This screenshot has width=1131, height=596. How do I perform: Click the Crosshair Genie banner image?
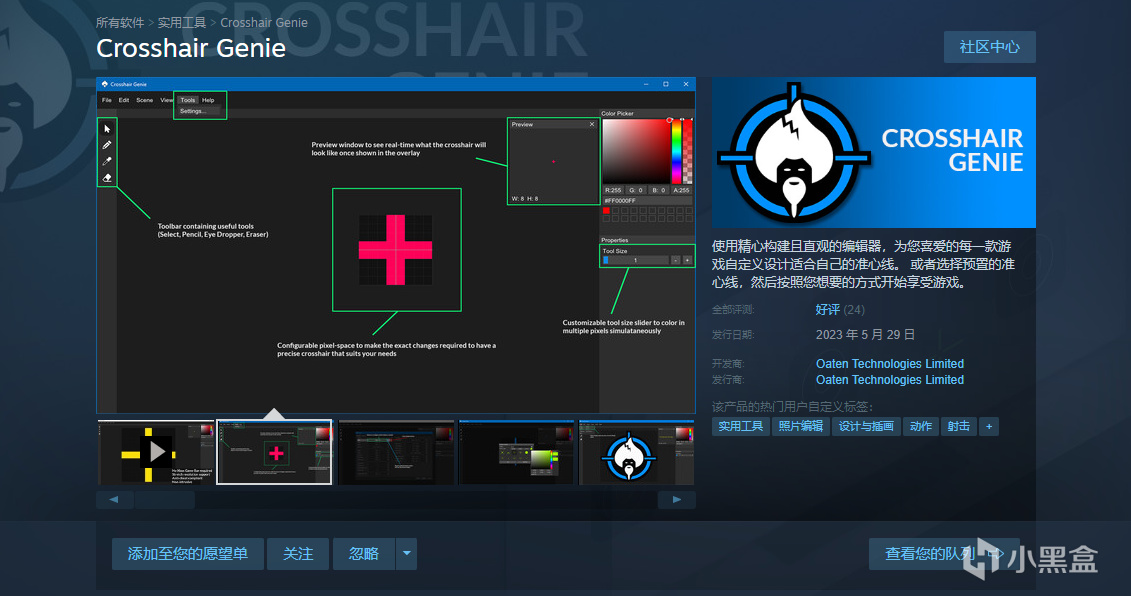(873, 152)
